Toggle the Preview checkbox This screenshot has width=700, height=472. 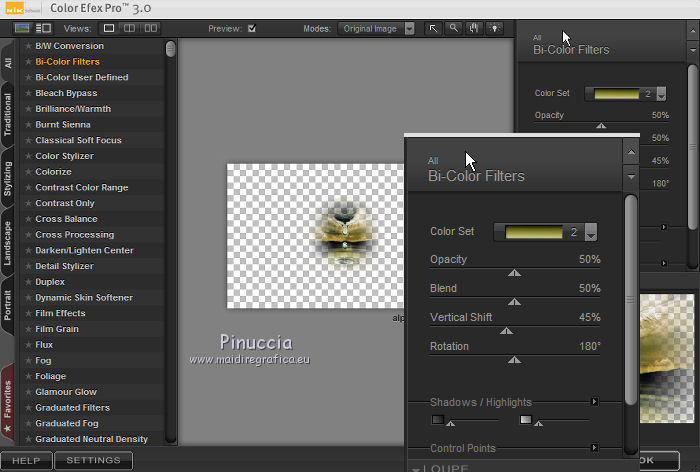point(252,29)
